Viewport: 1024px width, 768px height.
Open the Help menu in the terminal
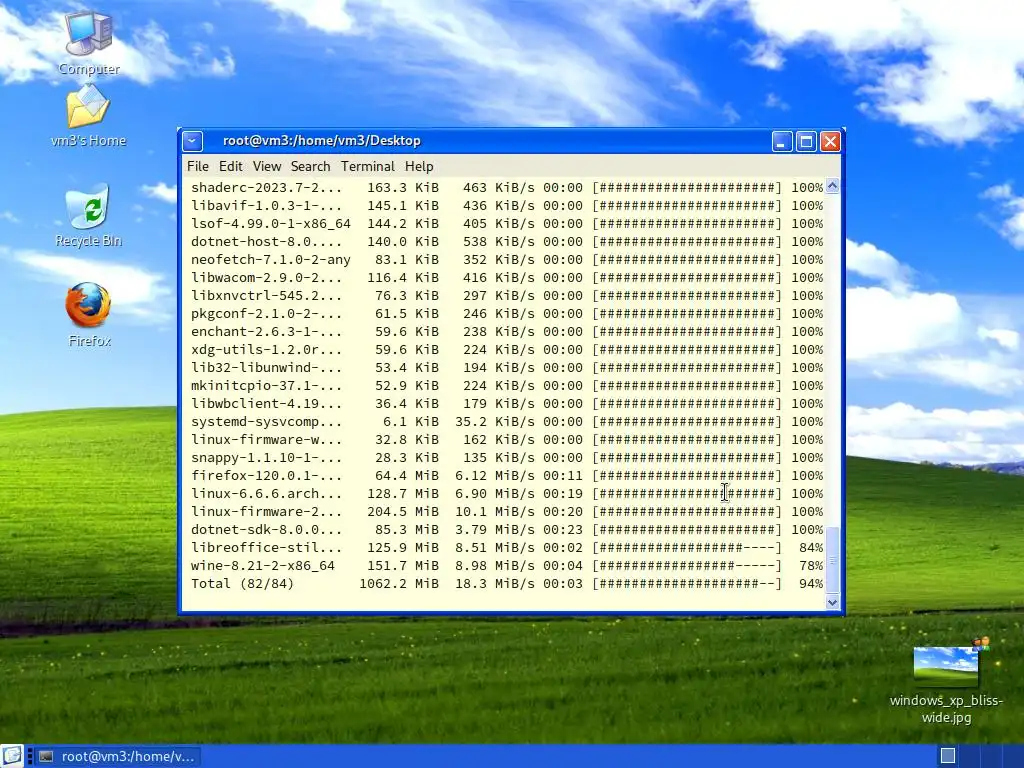pyautogui.click(x=419, y=167)
